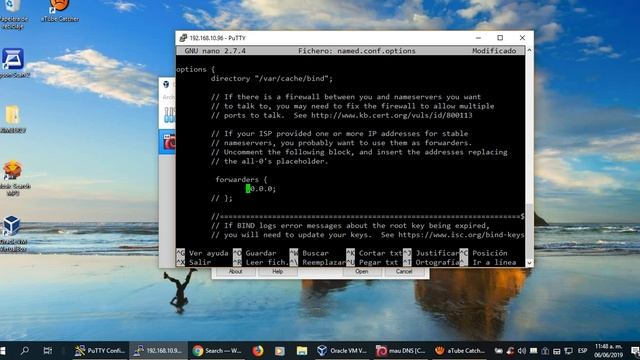Open Papelera de reciclaje desktop icon
The width and height of the screenshot is (640, 360).
coord(13,14)
